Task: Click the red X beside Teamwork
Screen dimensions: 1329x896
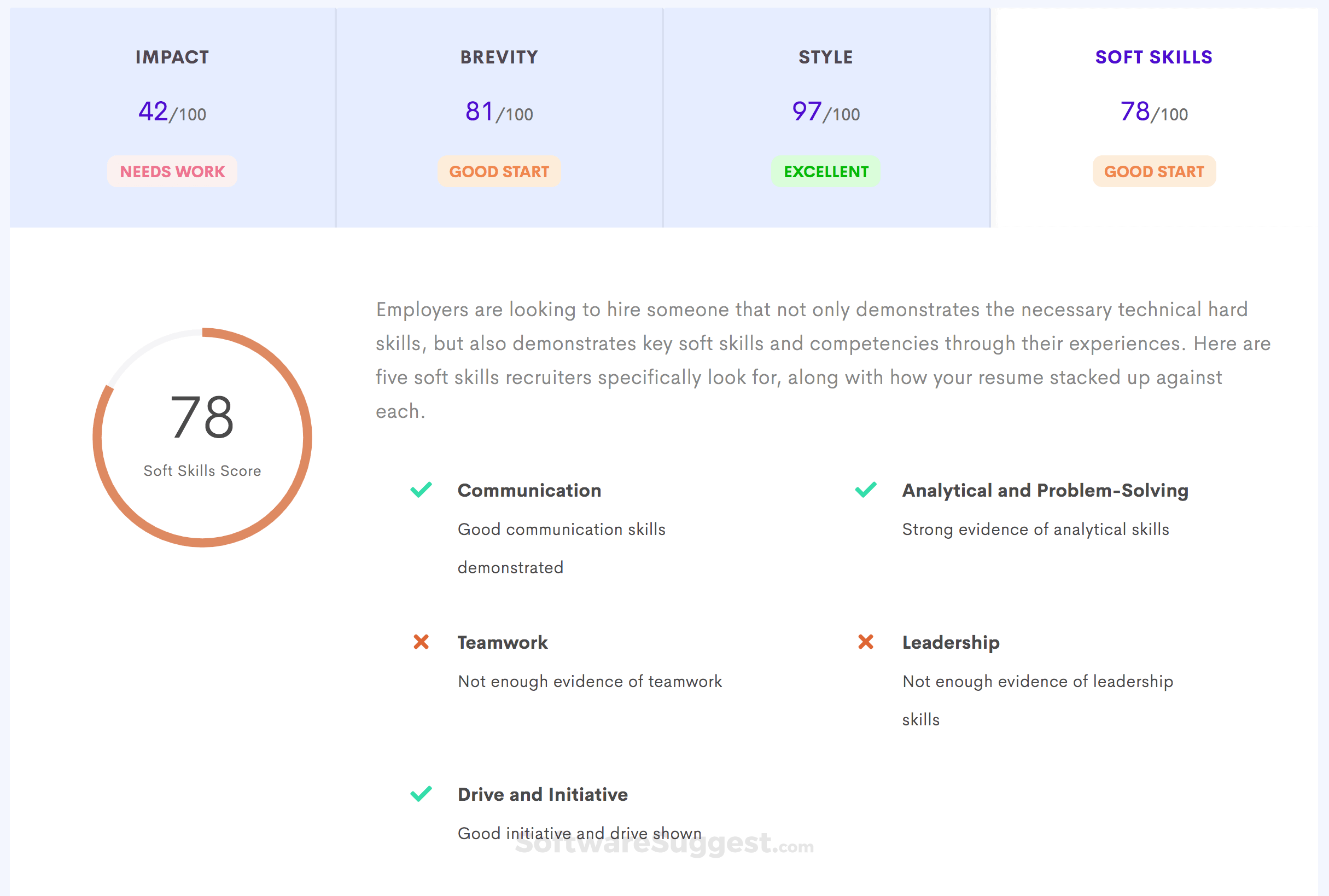Action: point(420,642)
